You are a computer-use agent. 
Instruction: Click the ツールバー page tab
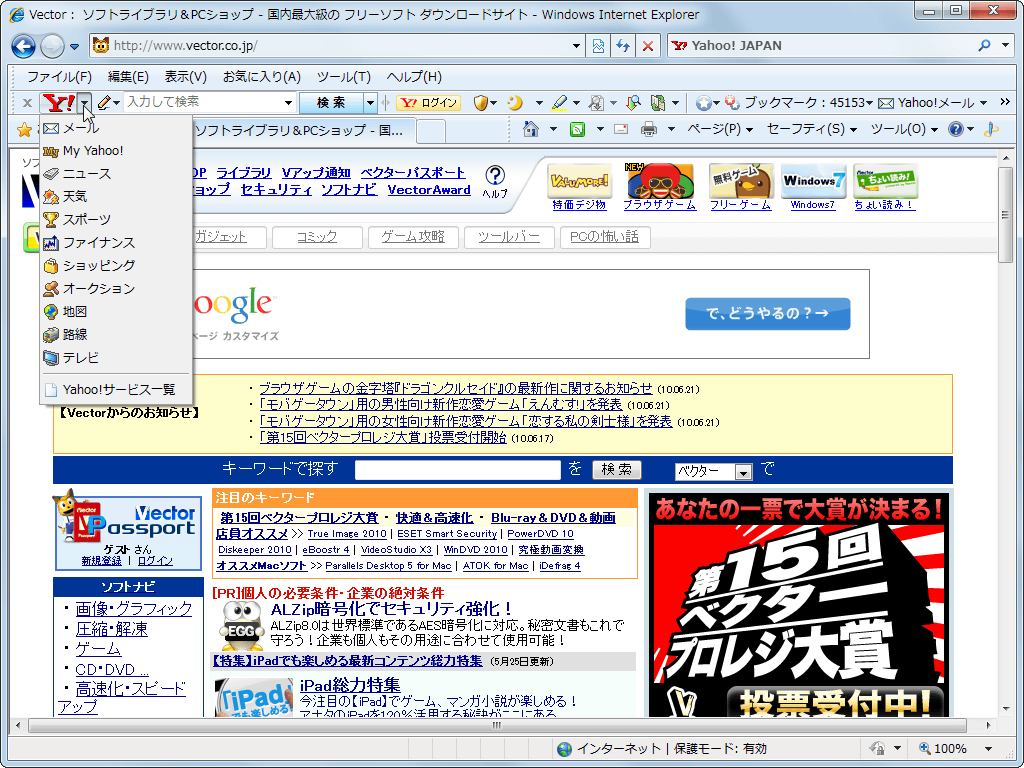pos(509,237)
